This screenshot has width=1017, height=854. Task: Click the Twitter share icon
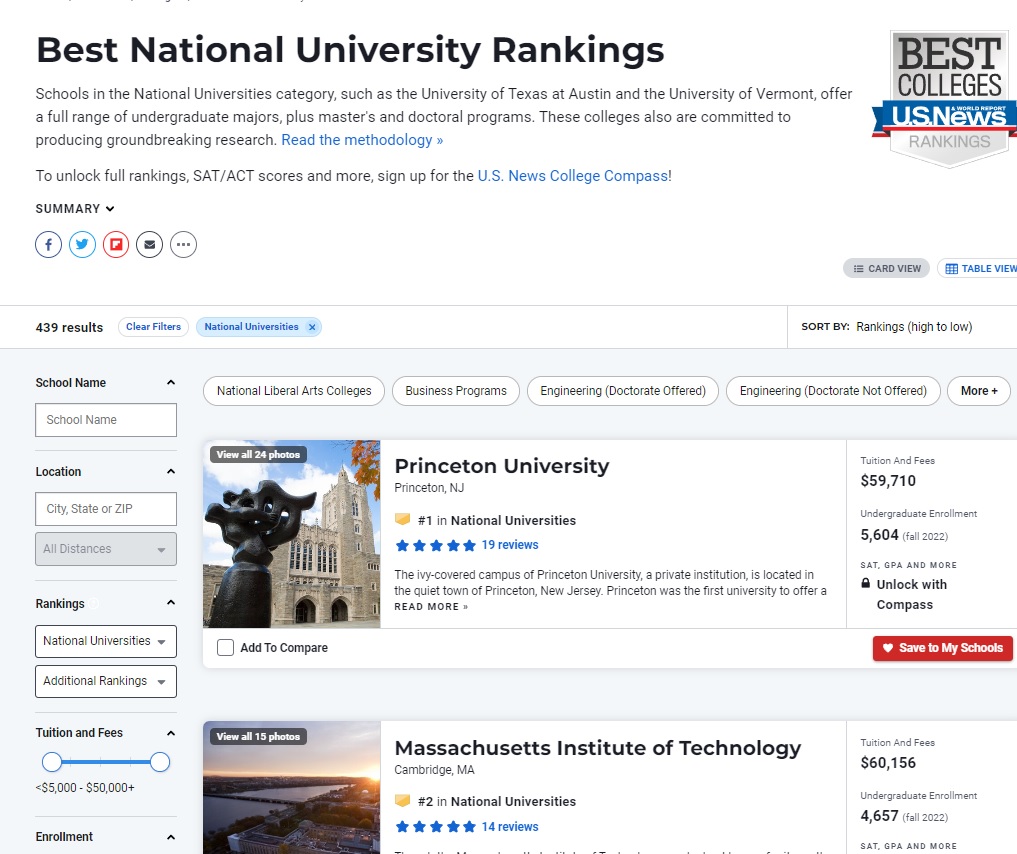point(82,244)
